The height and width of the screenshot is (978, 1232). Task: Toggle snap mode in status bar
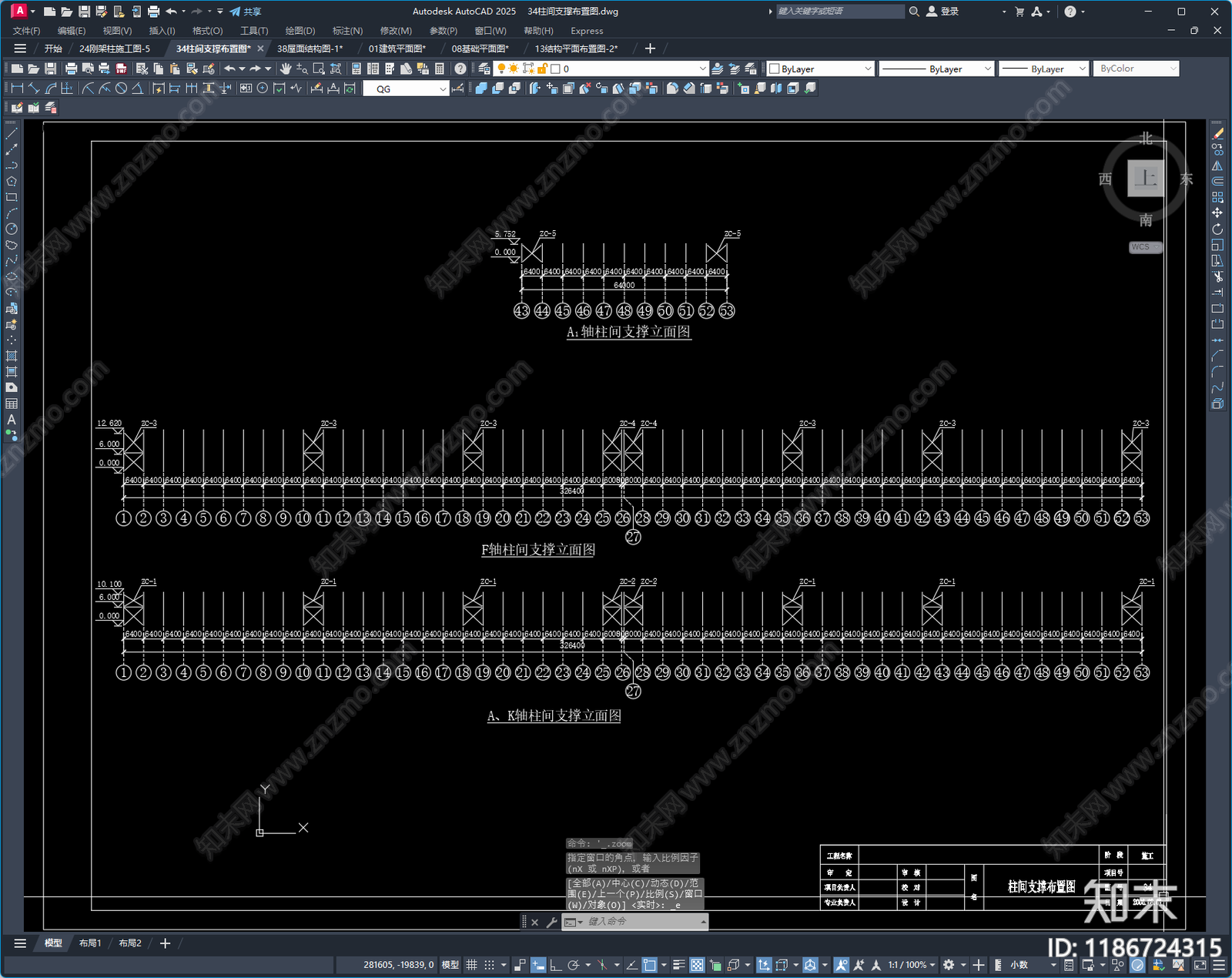pos(489,965)
